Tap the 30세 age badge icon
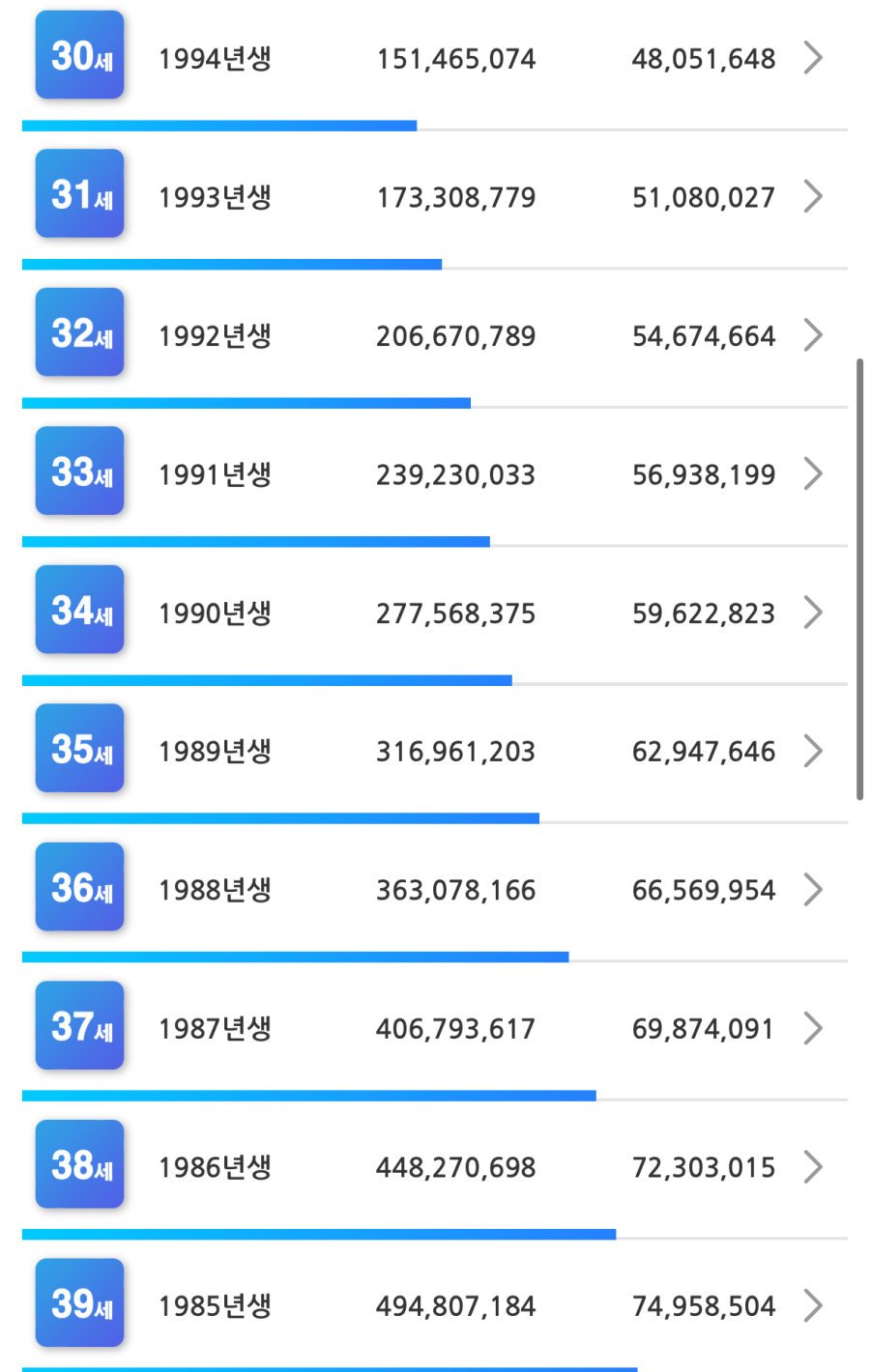This screenshot has height=1372, width=870. 80,56
